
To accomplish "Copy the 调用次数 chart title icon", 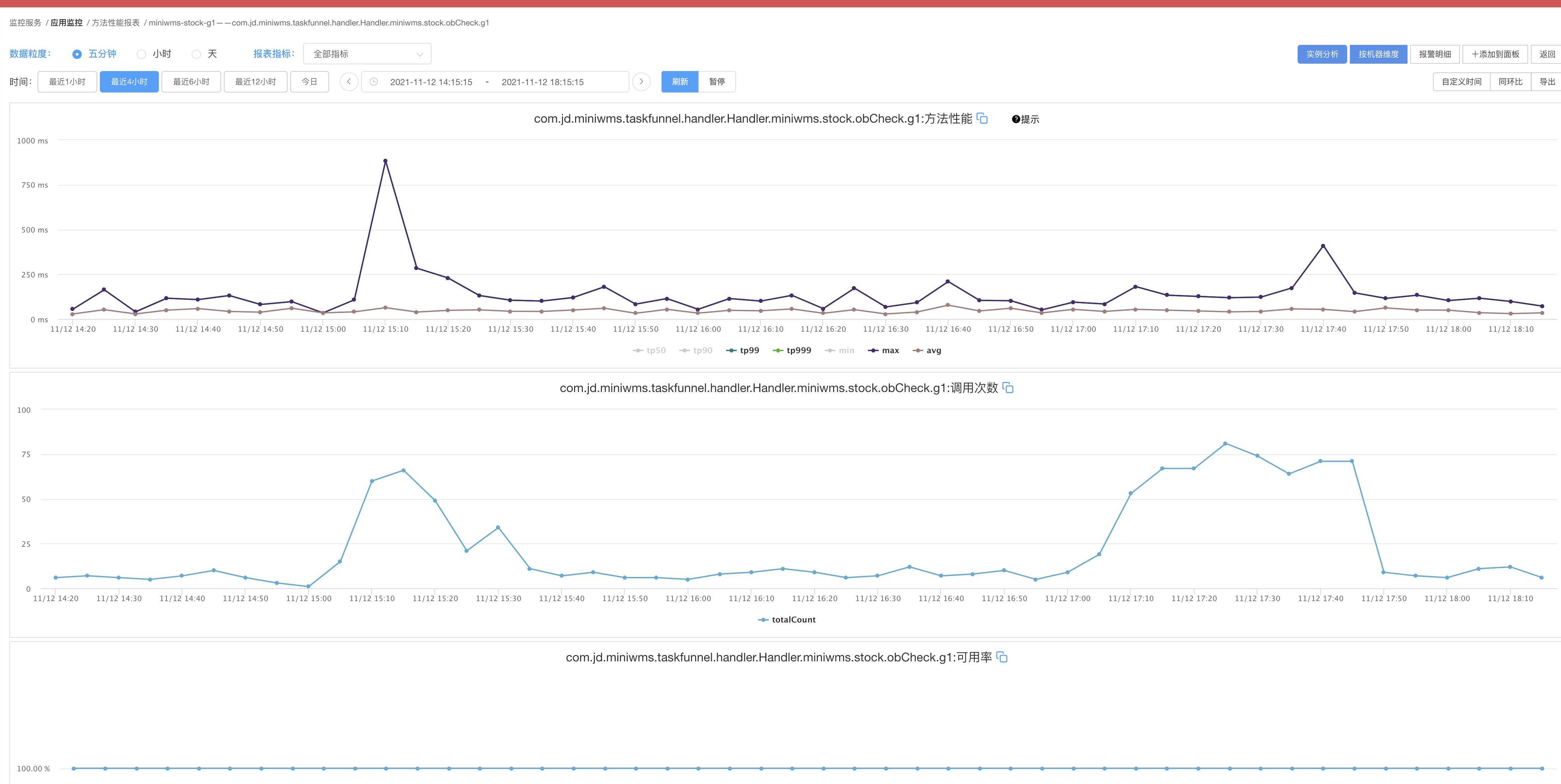I will 1008,388.
